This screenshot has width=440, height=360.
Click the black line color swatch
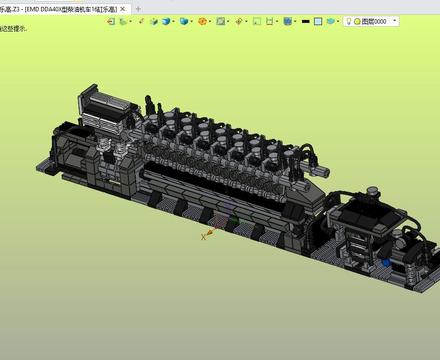pos(305,21)
